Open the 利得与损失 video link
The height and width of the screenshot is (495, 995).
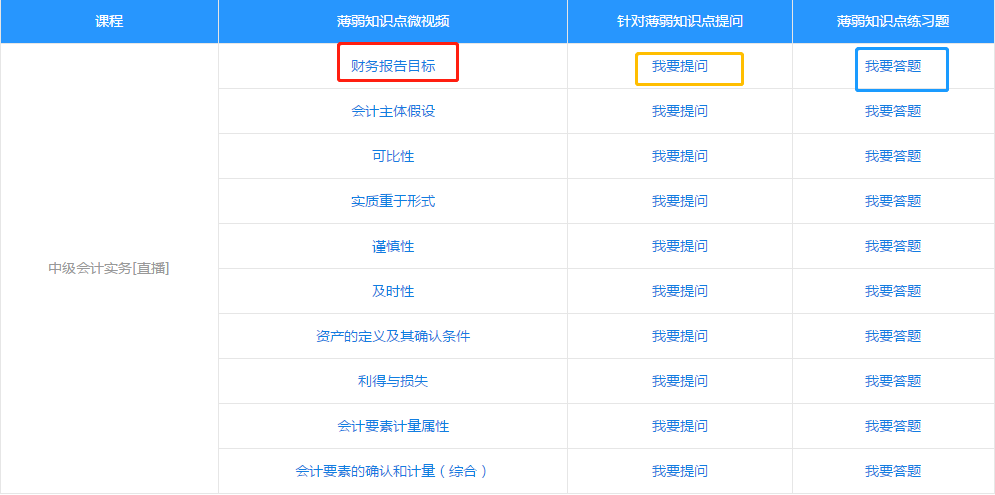pyautogui.click(x=393, y=381)
